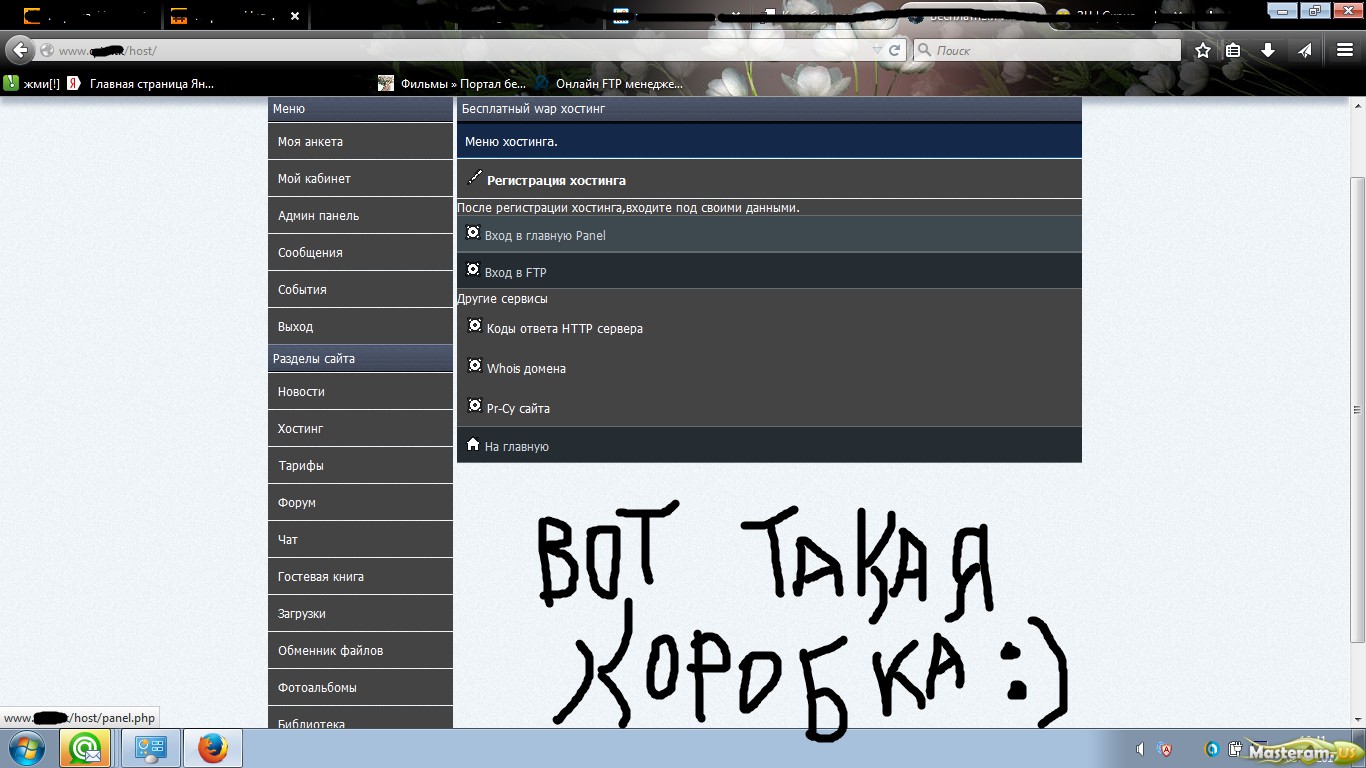Open the bookmarks list icon

[1234, 50]
